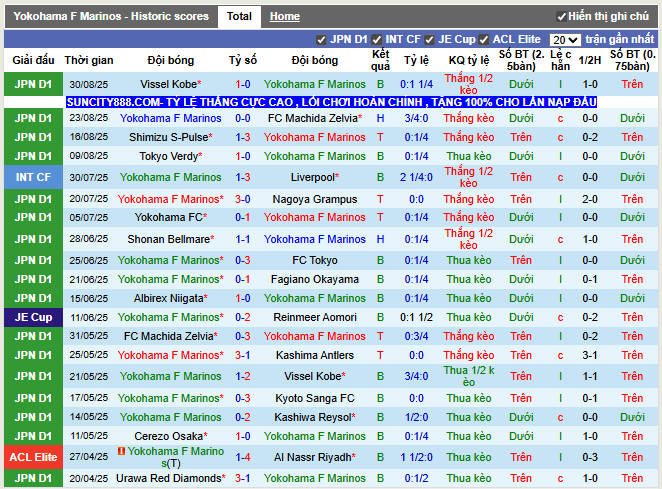Click 'Yokohama F Marinos - Historic scores' title
The image size is (662, 489).
point(111,16)
